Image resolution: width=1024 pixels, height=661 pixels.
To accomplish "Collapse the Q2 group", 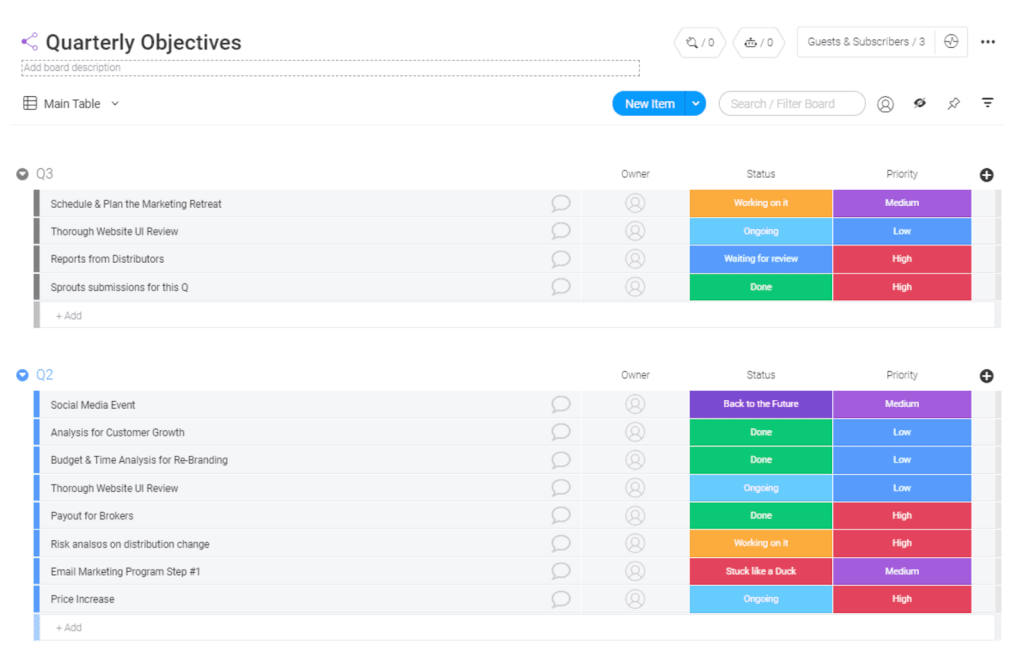I will [x=22, y=375].
